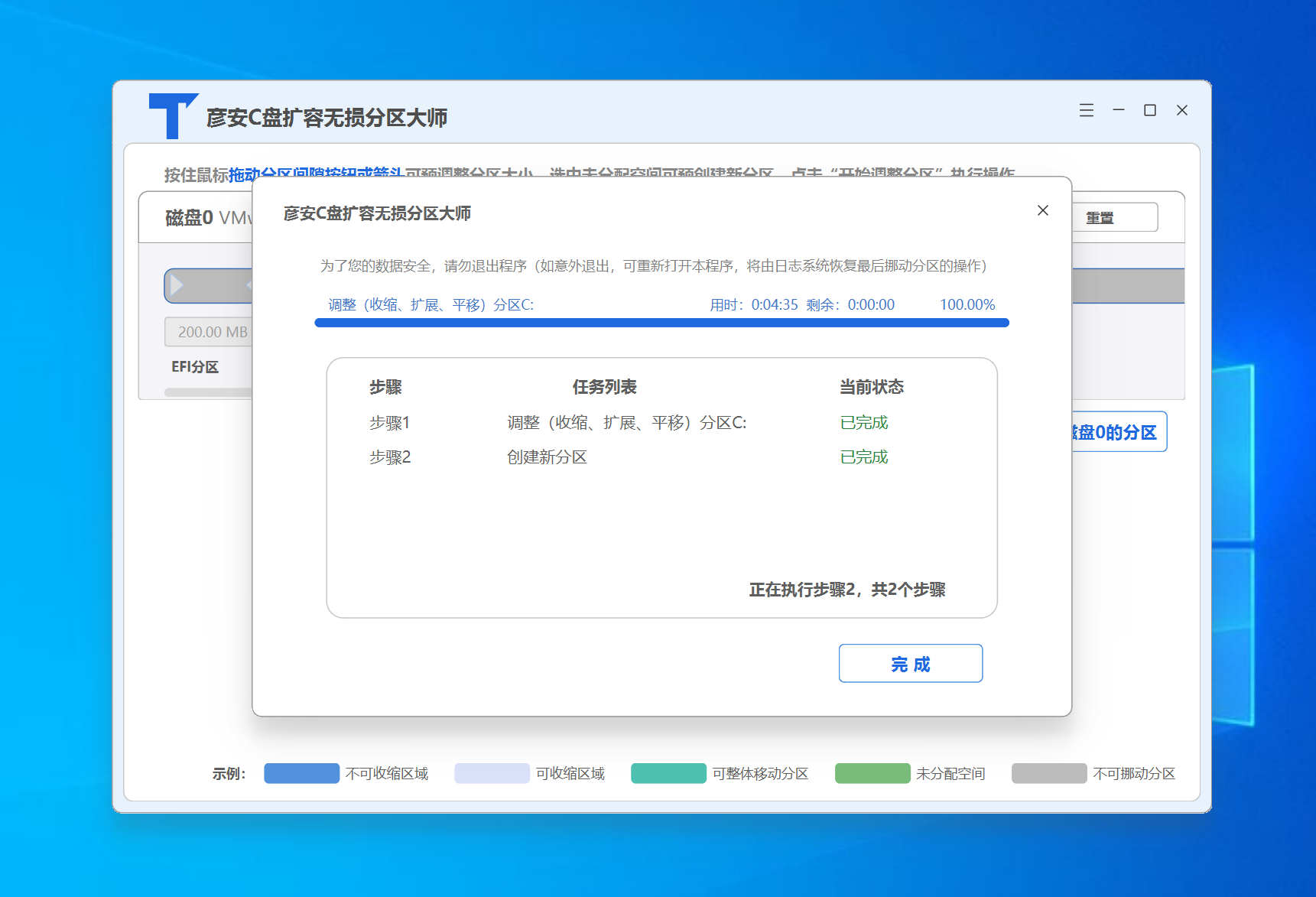Image resolution: width=1316 pixels, height=897 pixels.
Task: Click the 不可收缩区域 blue legend swatch
Action: click(301, 773)
